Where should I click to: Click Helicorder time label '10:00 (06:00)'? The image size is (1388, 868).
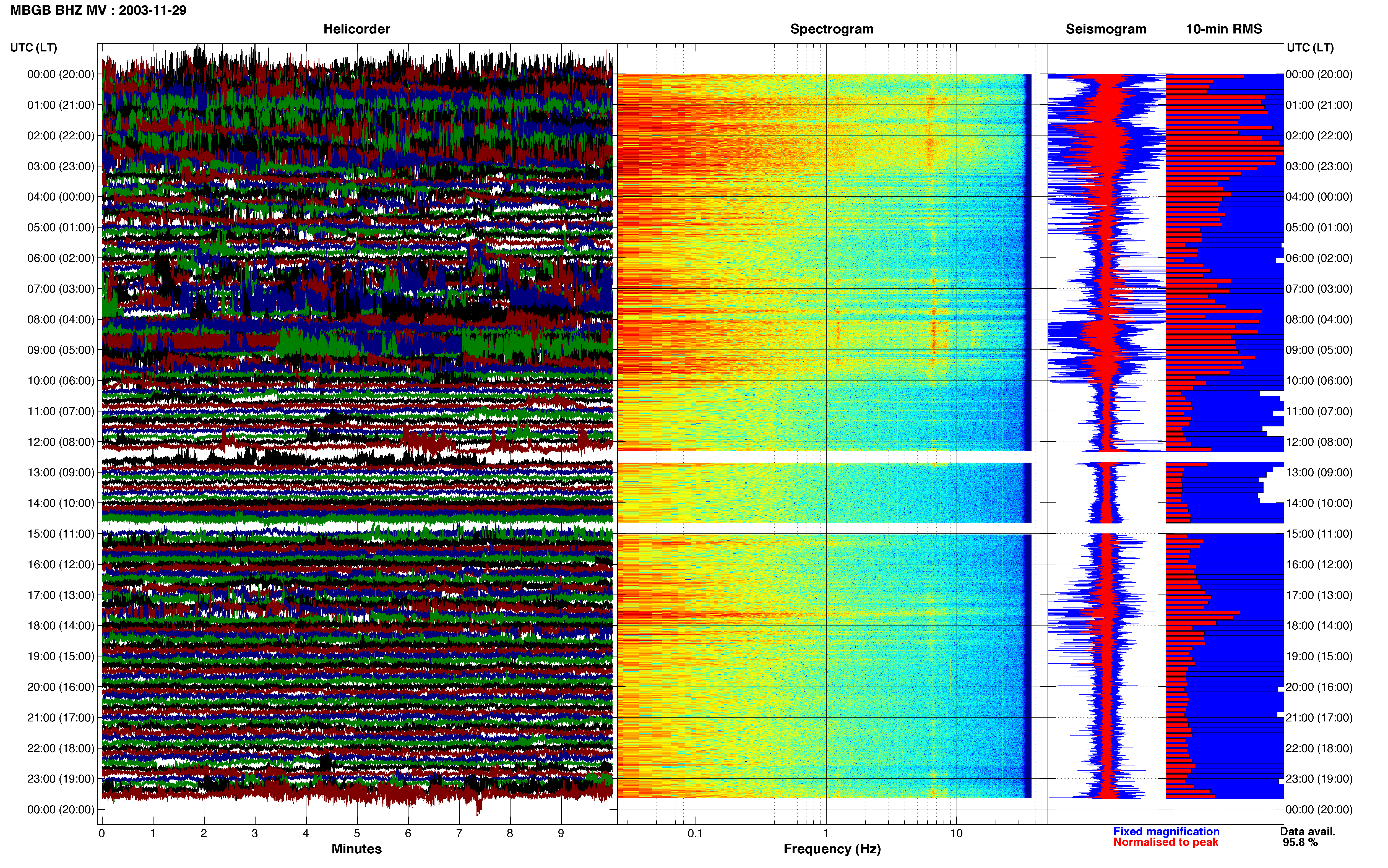tap(61, 380)
